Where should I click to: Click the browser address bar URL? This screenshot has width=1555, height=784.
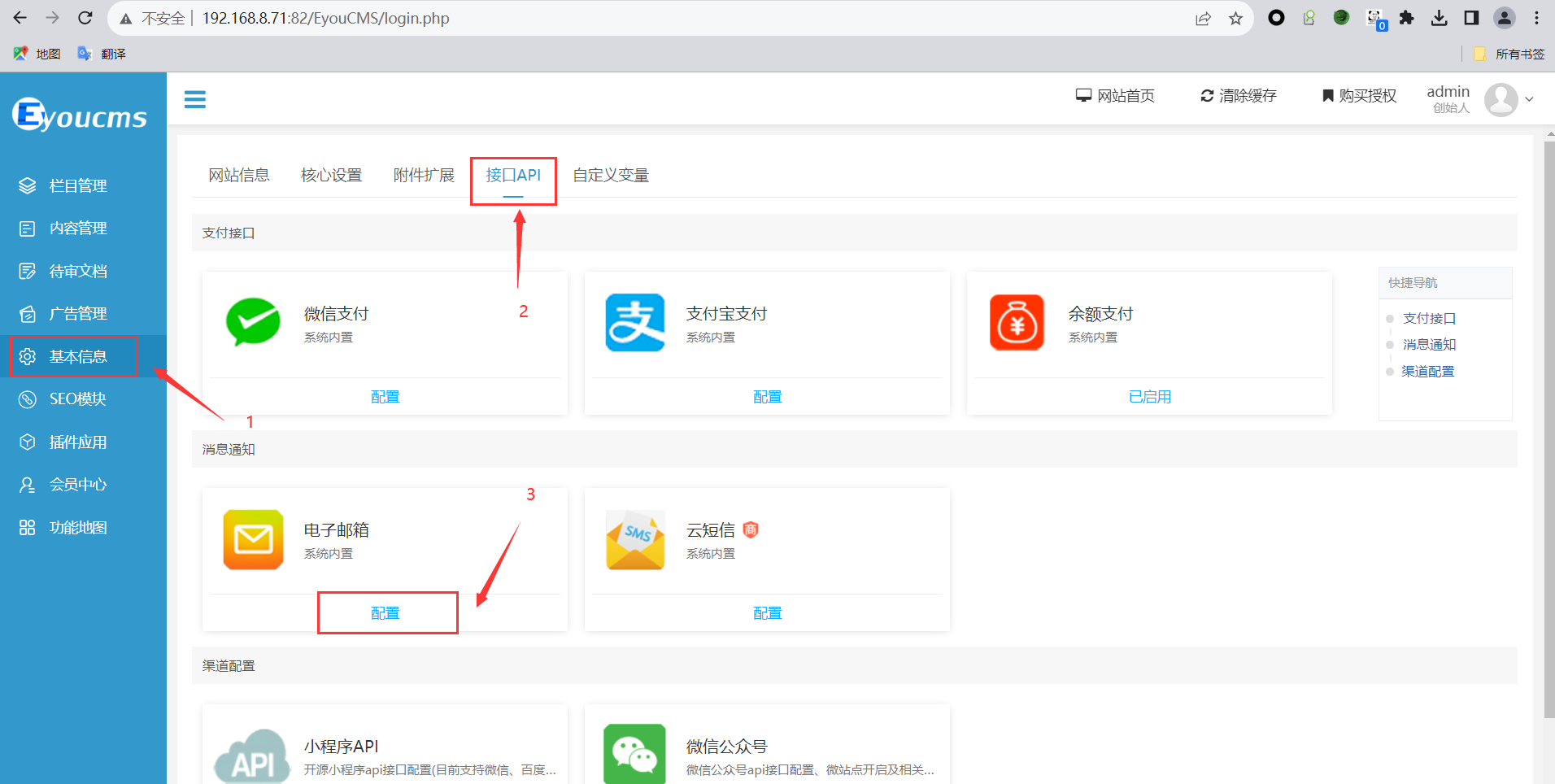[325, 18]
